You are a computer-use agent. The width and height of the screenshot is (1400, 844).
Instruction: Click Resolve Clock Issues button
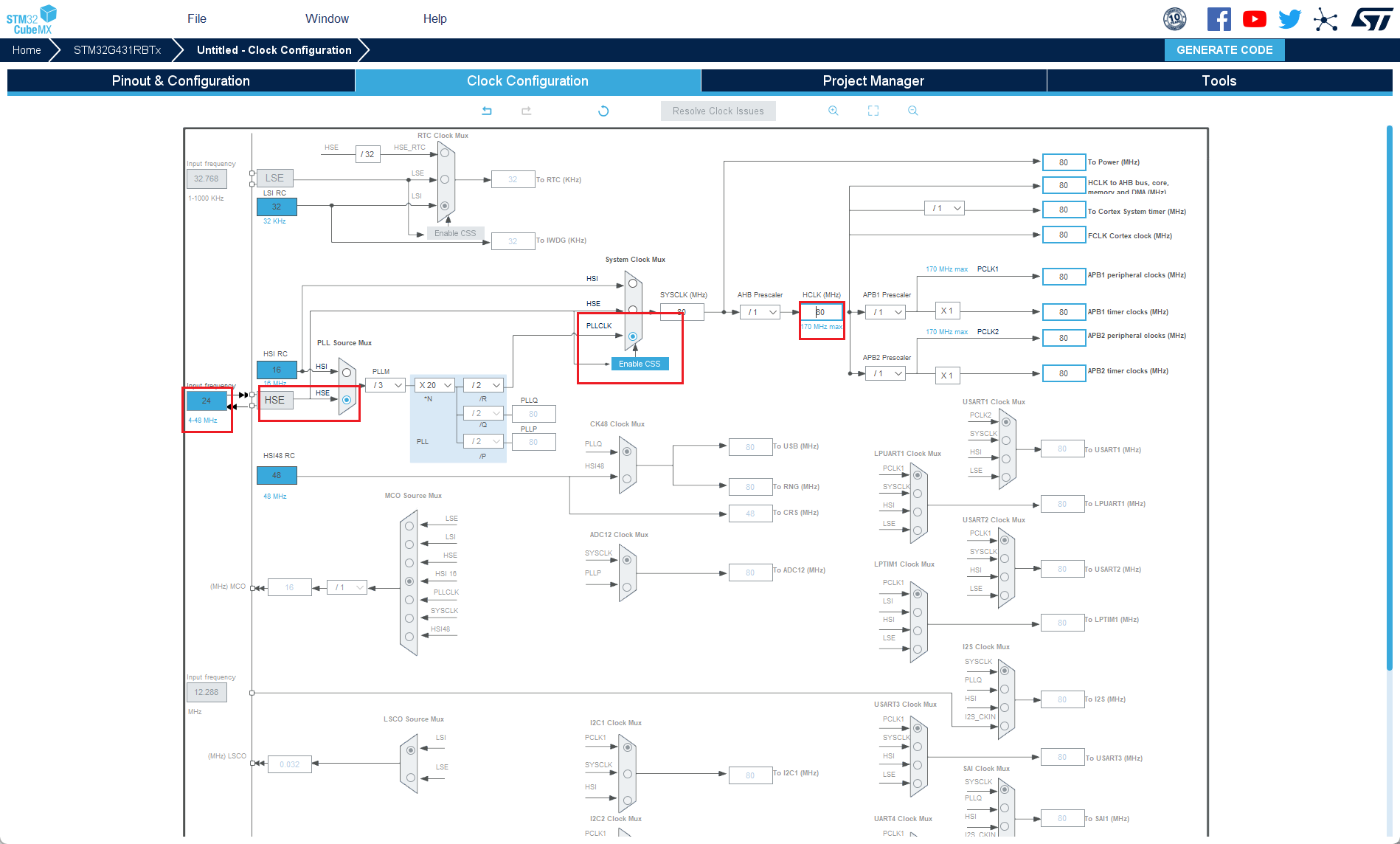718,111
